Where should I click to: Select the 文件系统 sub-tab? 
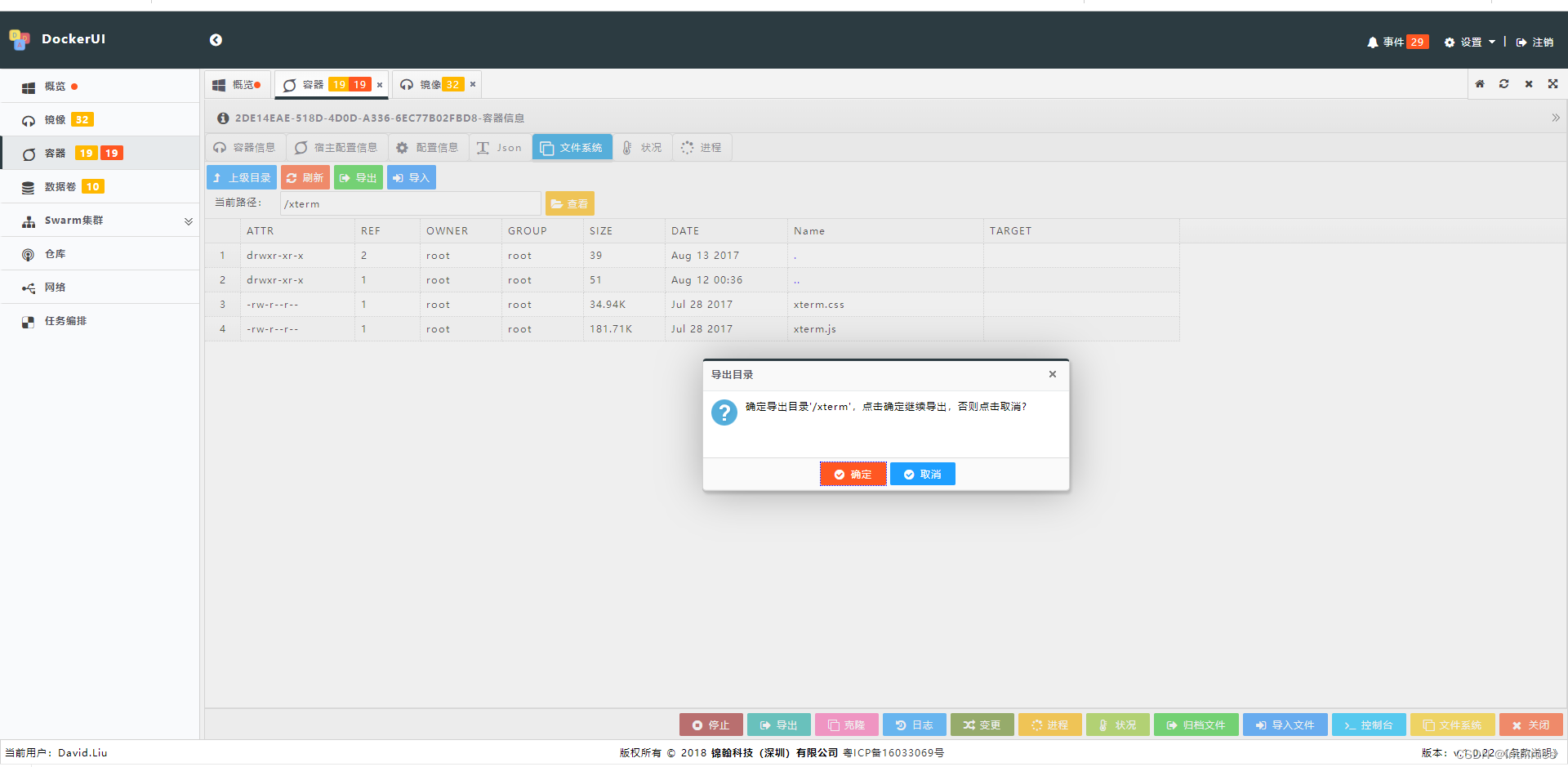572,147
